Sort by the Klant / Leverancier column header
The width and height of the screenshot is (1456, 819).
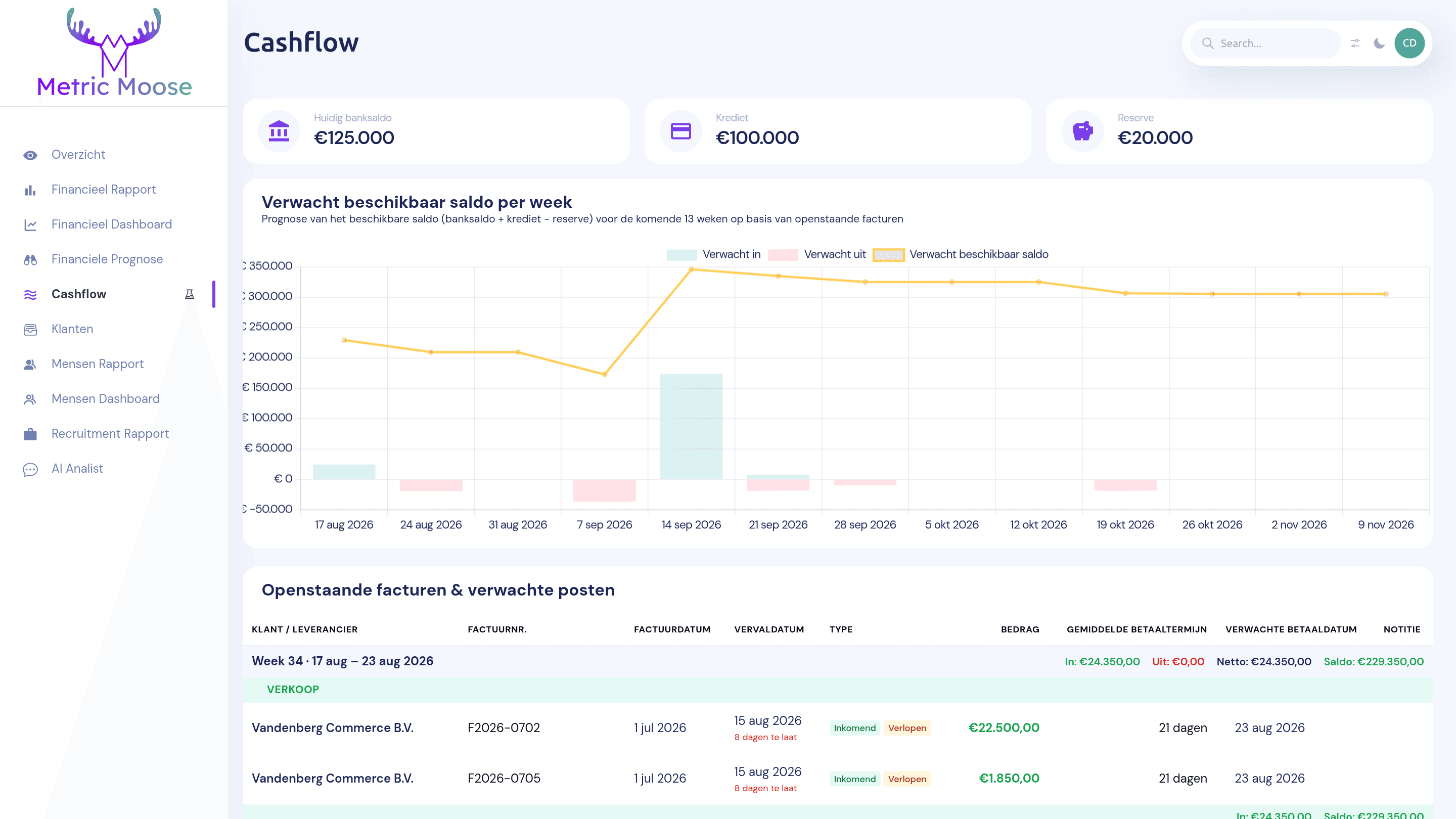click(x=305, y=629)
